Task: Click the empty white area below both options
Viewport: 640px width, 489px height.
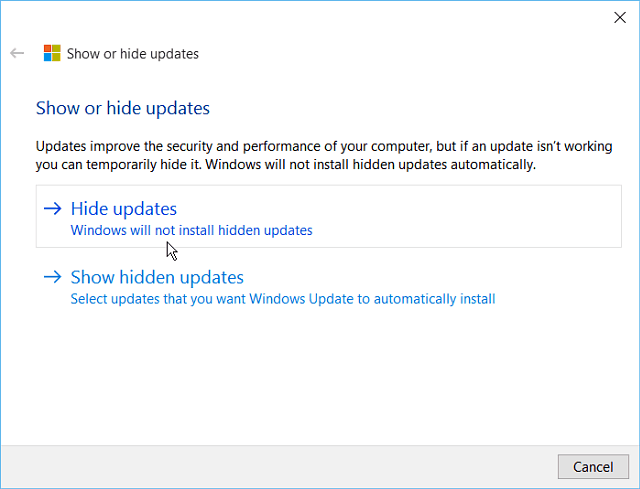Action: point(320,376)
